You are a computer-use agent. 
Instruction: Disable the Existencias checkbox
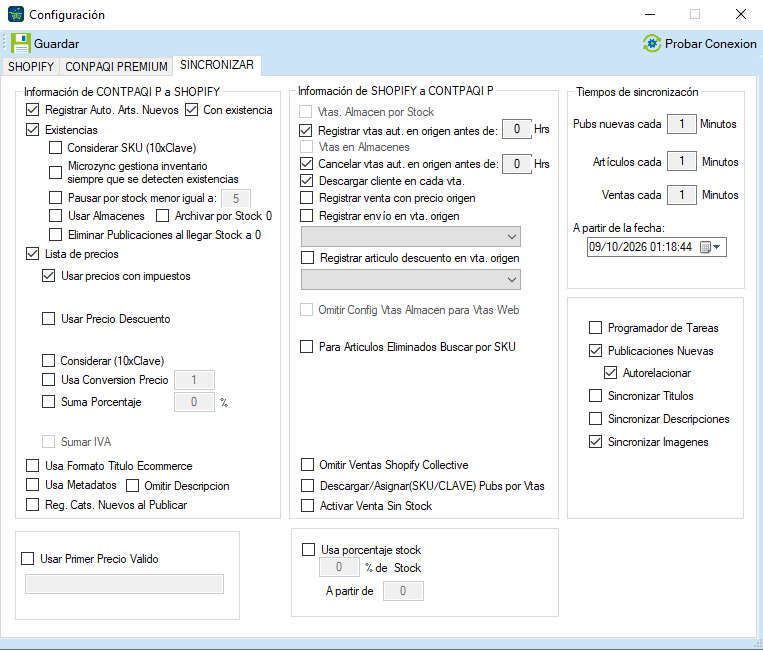point(33,130)
